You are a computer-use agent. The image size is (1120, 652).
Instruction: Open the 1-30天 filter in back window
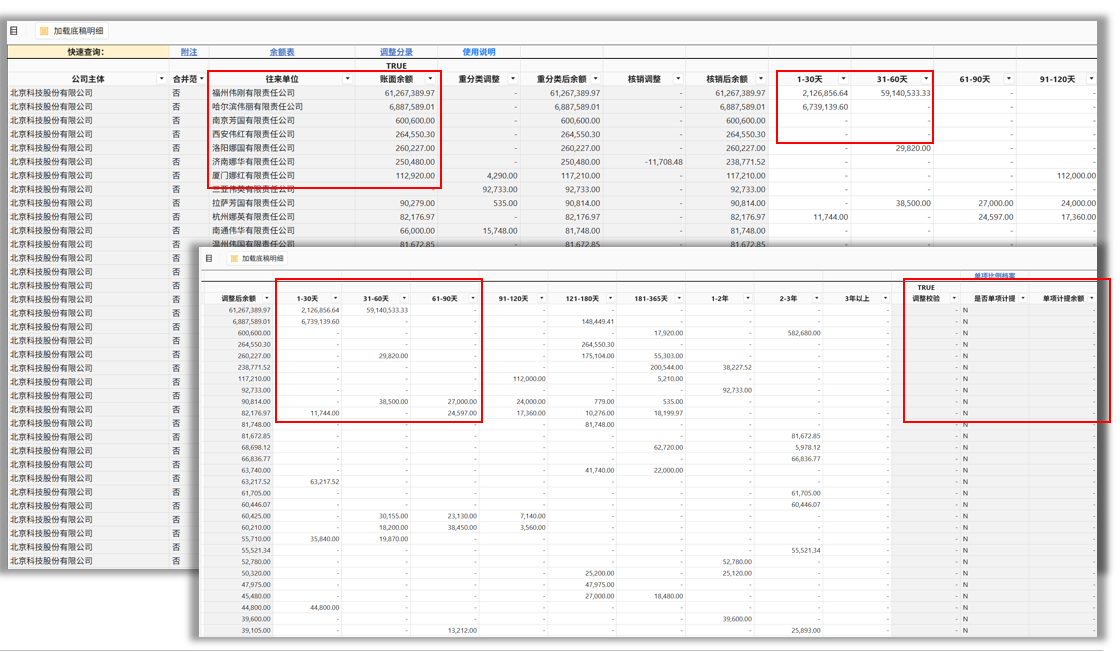click(844, 79)
